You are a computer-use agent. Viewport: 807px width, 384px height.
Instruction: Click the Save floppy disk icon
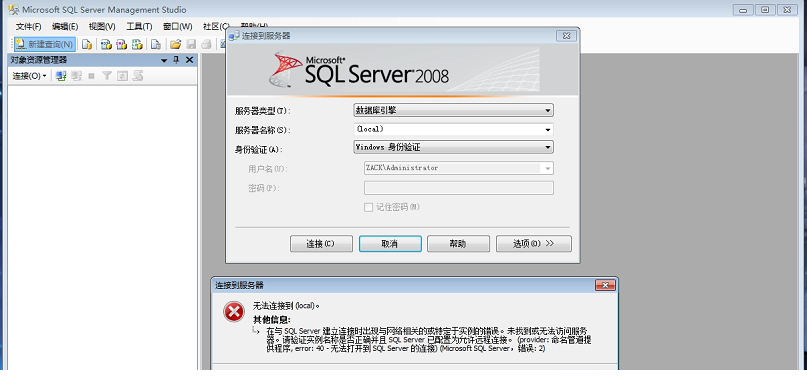[191, 44]
